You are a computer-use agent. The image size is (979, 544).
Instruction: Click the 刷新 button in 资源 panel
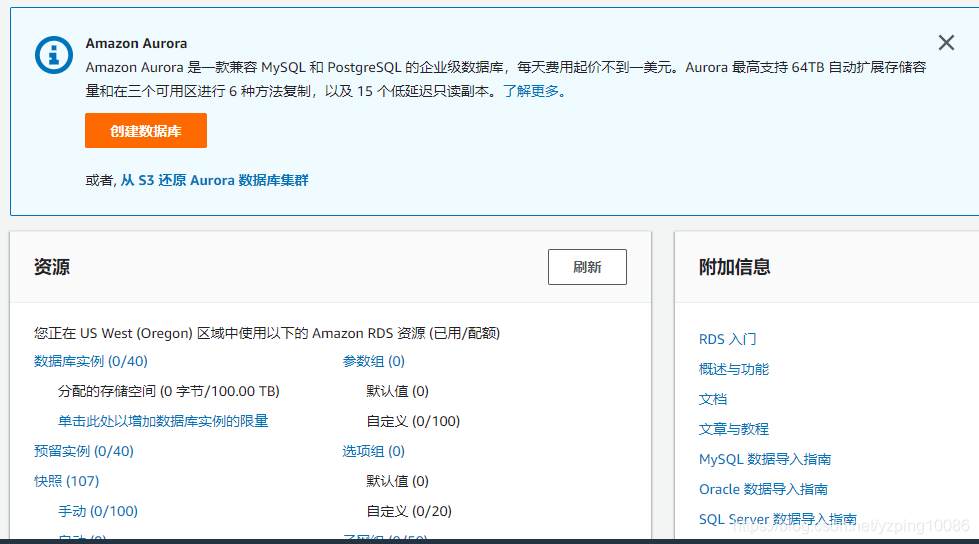coord(587,267)
